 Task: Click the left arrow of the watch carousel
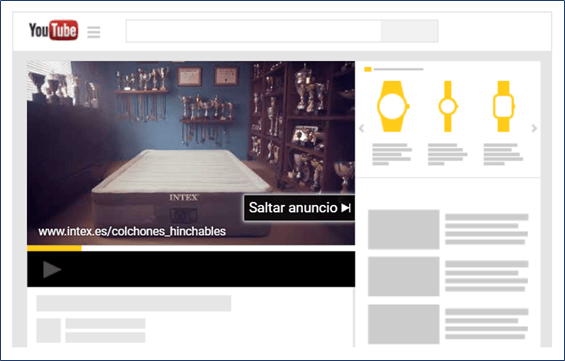362,128
